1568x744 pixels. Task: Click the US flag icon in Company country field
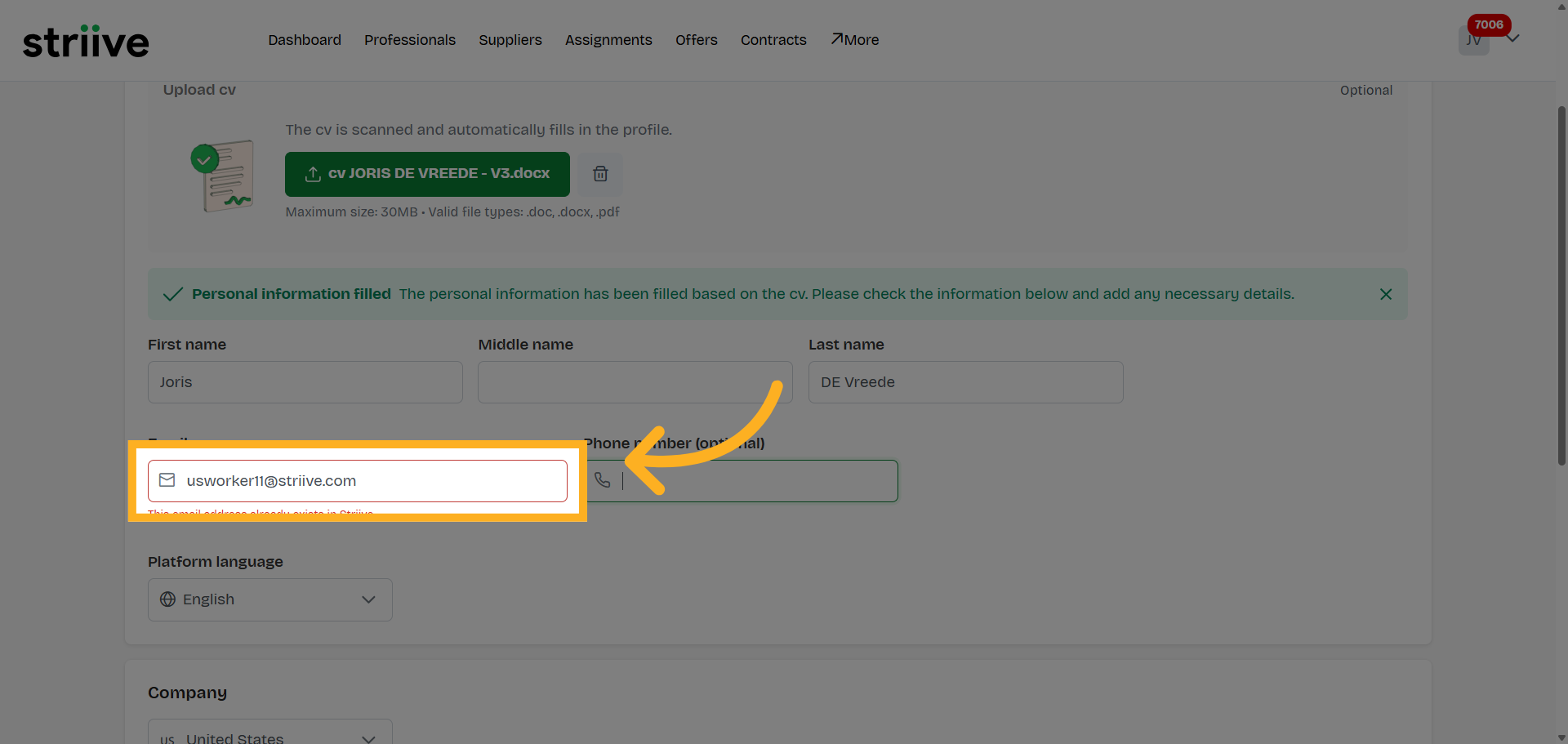click(167, 737)
